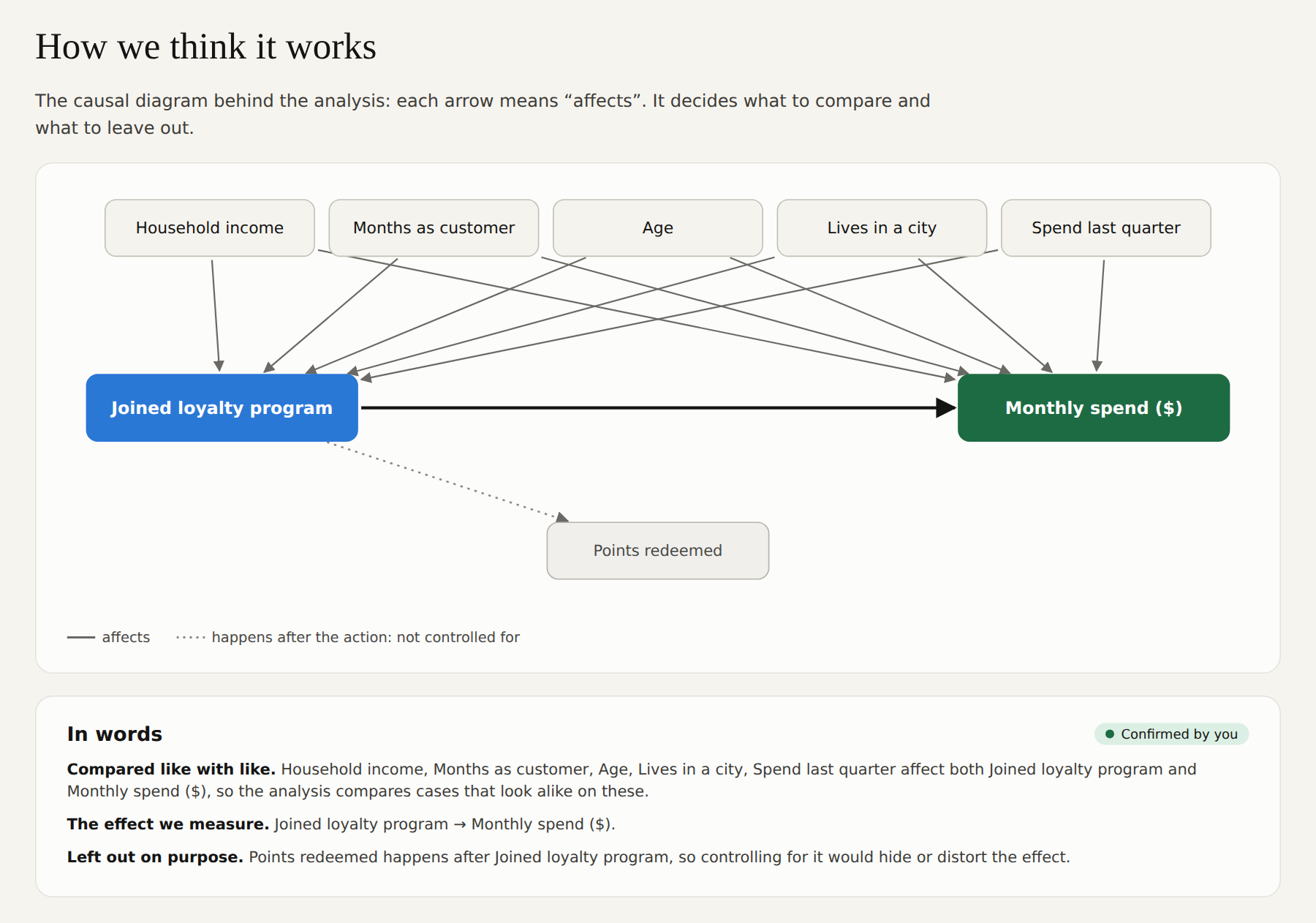Click the 'Compared like with like.' text
This screenshot has width=1316, height=923.
(171, 769)
